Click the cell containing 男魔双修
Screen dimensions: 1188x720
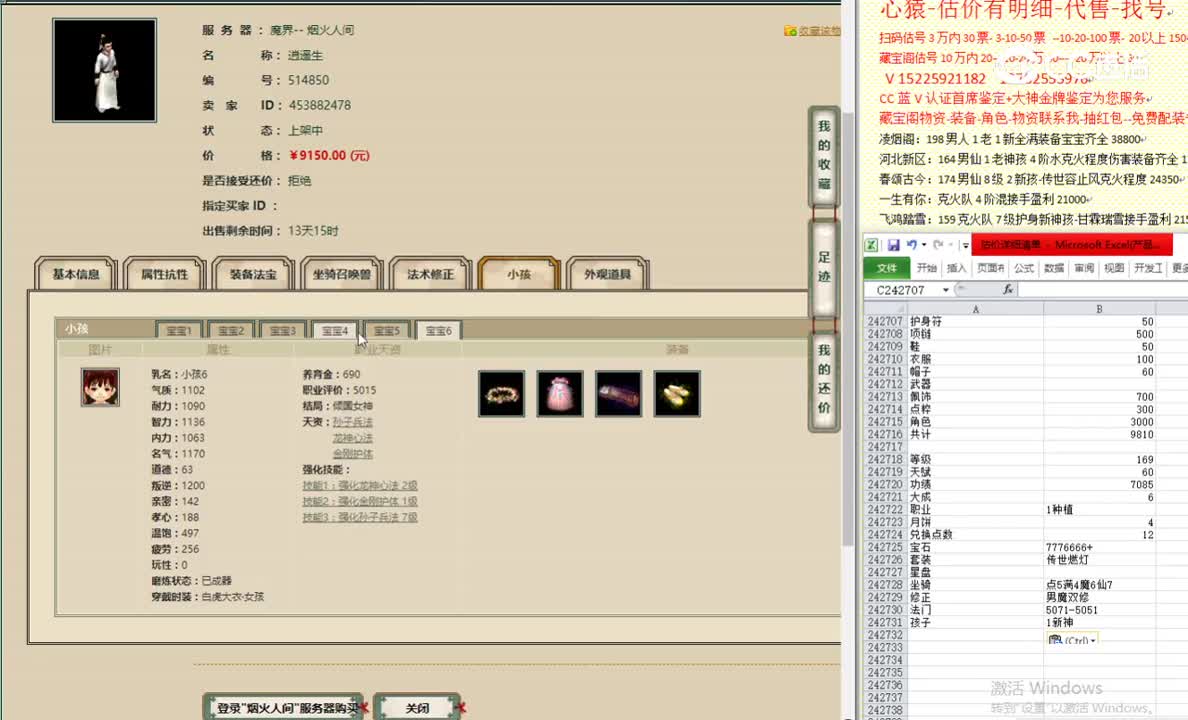click(x=1099, y=597)
